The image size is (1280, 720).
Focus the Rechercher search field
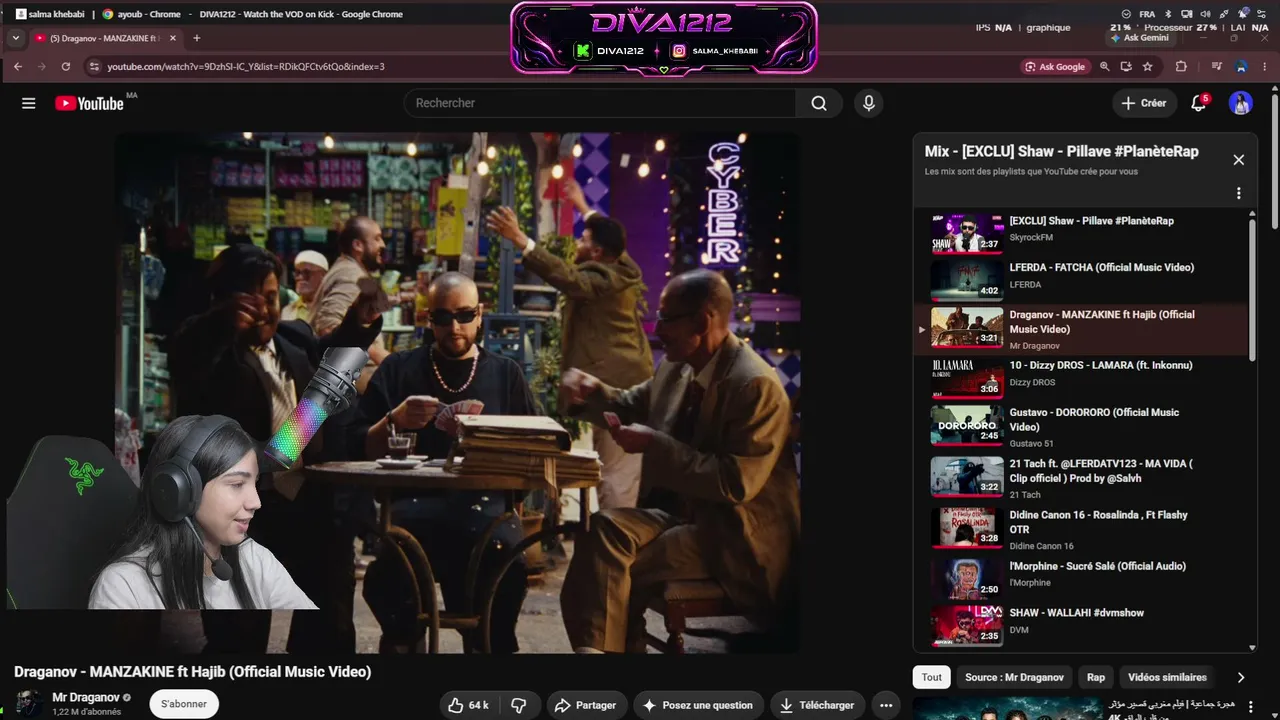[x=600, y=103]
